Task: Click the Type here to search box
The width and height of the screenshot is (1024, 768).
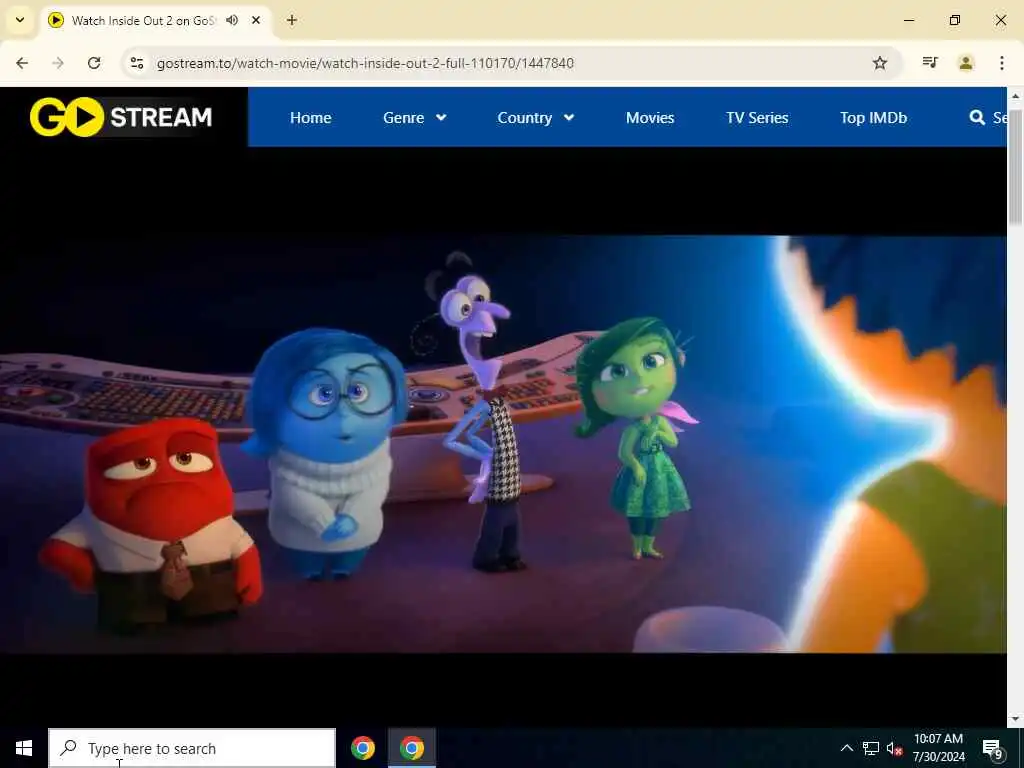Action: click(192, 748)
